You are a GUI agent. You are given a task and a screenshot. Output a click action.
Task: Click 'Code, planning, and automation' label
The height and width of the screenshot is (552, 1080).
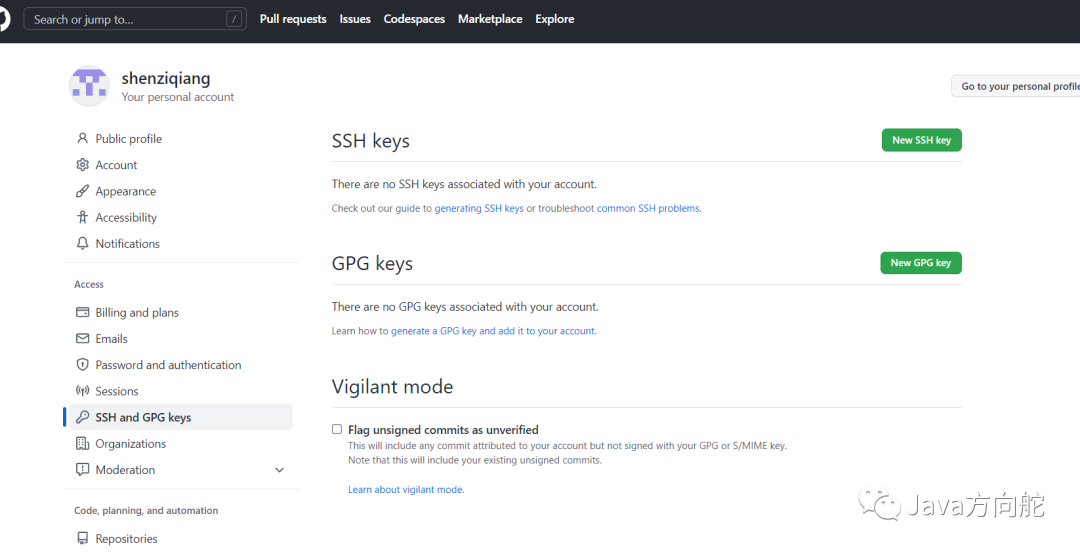pyautogui.click(x=146, y=511)
